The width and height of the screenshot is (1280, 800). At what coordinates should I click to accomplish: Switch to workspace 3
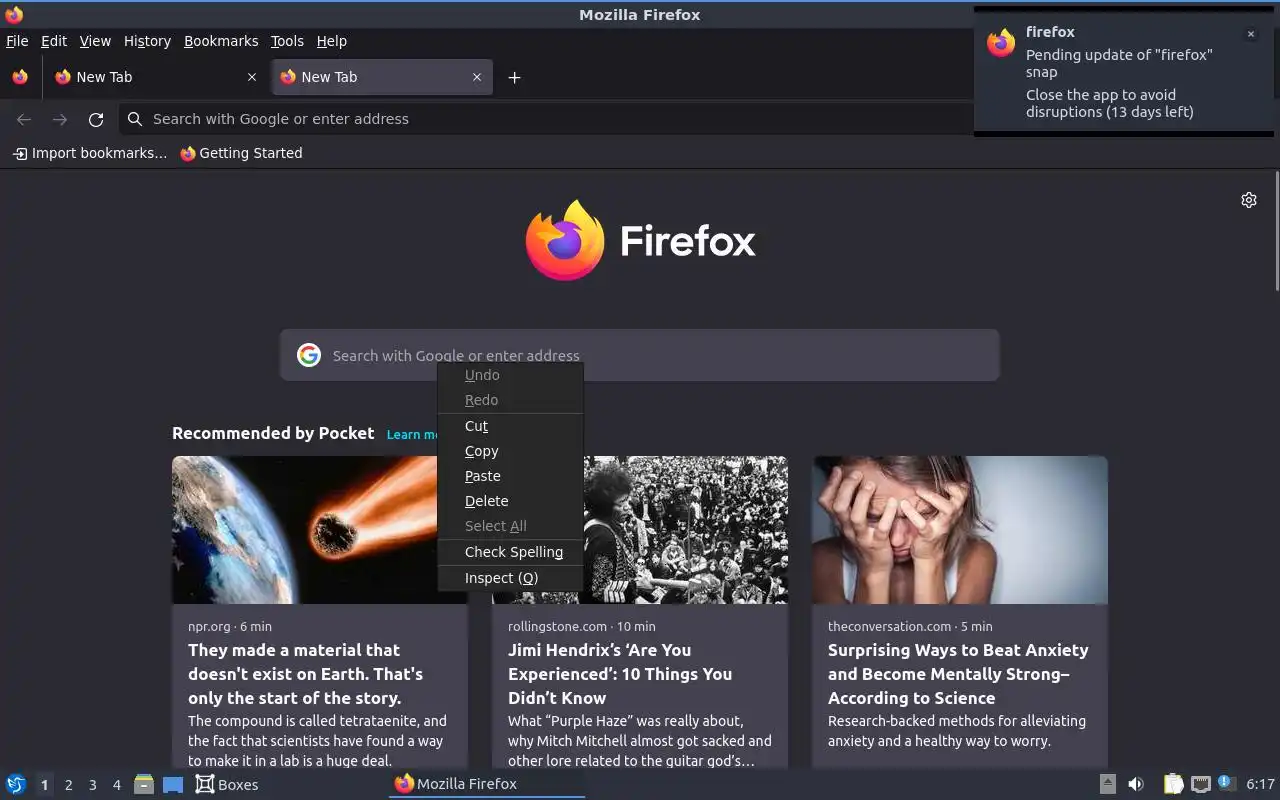click(x=92, y=785)
